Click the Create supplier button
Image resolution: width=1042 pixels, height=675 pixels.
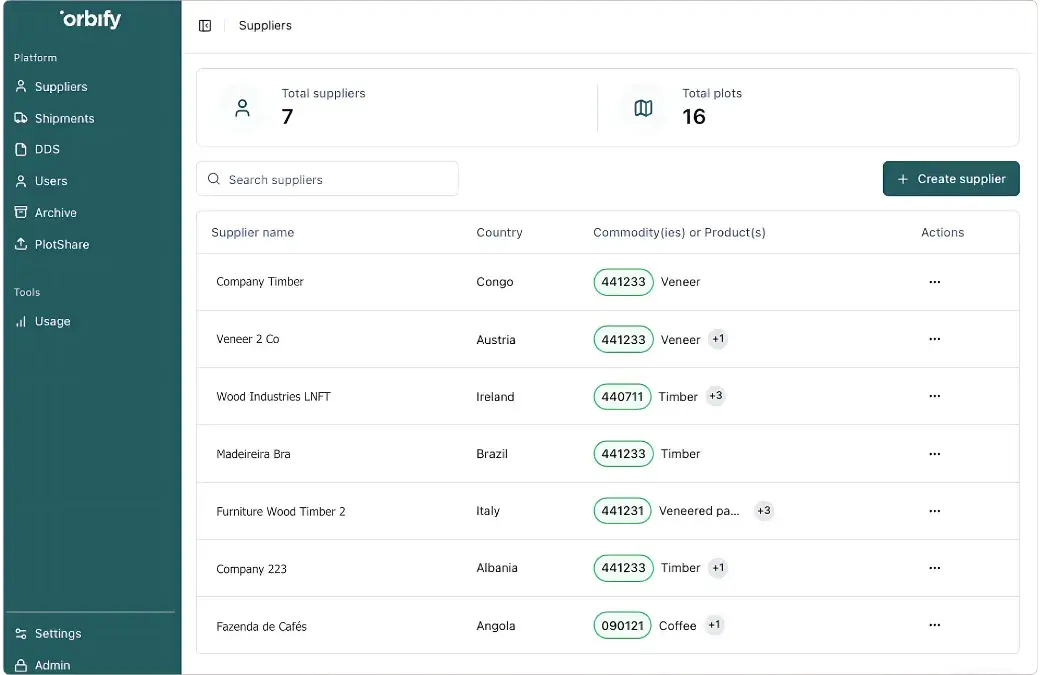950,179
